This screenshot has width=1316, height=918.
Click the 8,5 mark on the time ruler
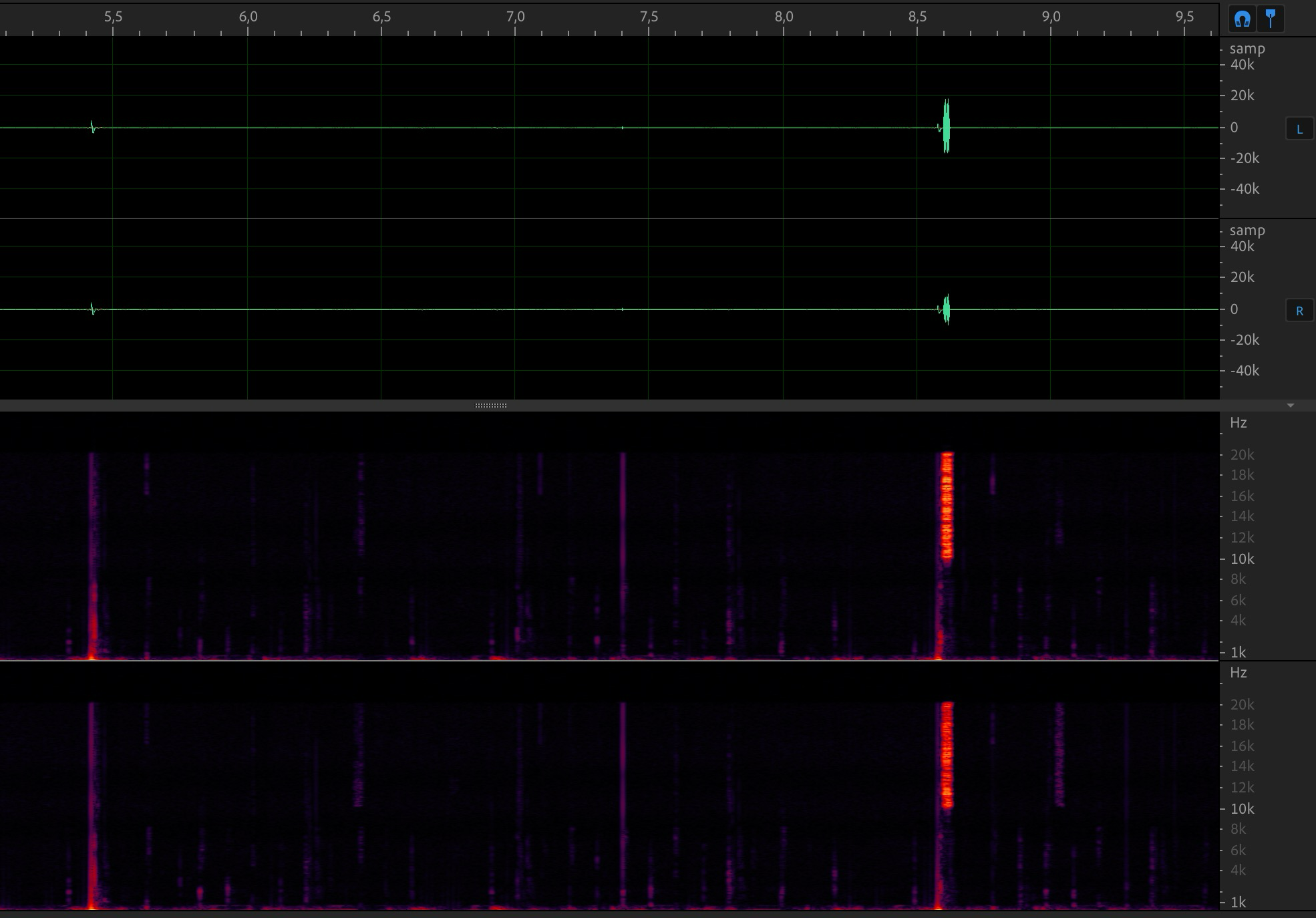coord(917,17)
